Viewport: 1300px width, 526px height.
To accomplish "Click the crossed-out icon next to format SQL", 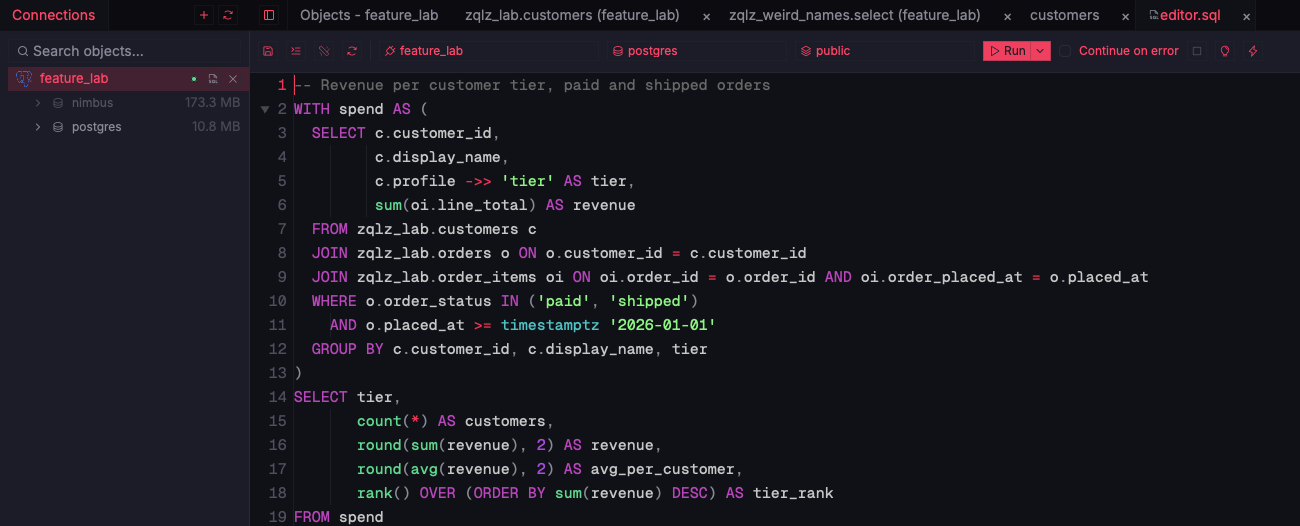I will (324, 51).
